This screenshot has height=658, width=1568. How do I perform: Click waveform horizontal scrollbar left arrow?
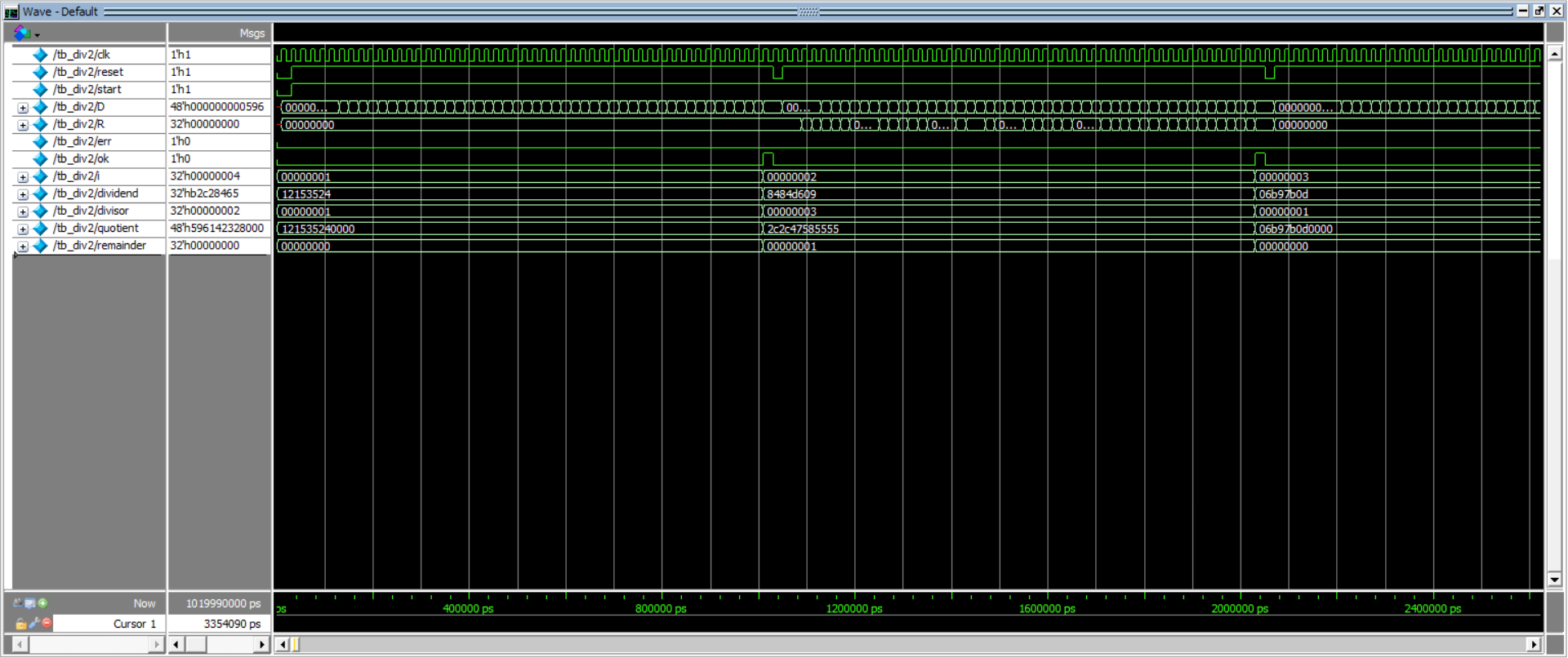pos(283,645)
